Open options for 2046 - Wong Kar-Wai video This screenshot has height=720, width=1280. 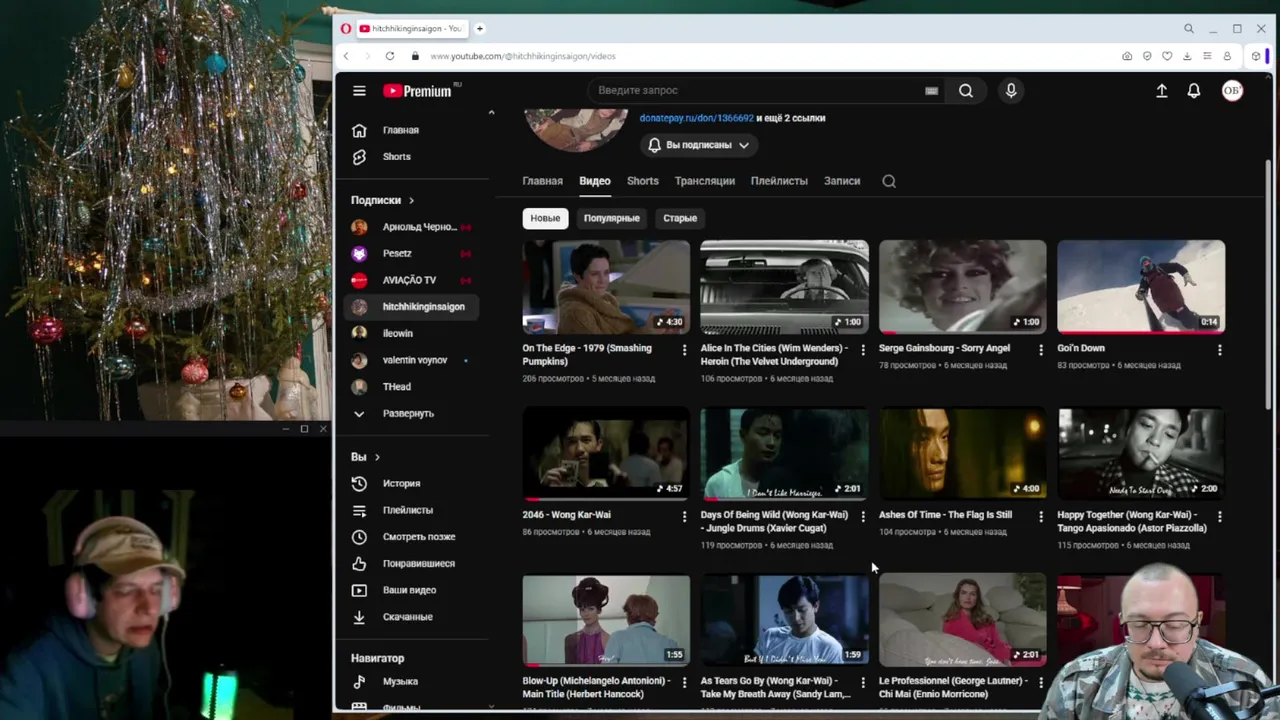685,517
